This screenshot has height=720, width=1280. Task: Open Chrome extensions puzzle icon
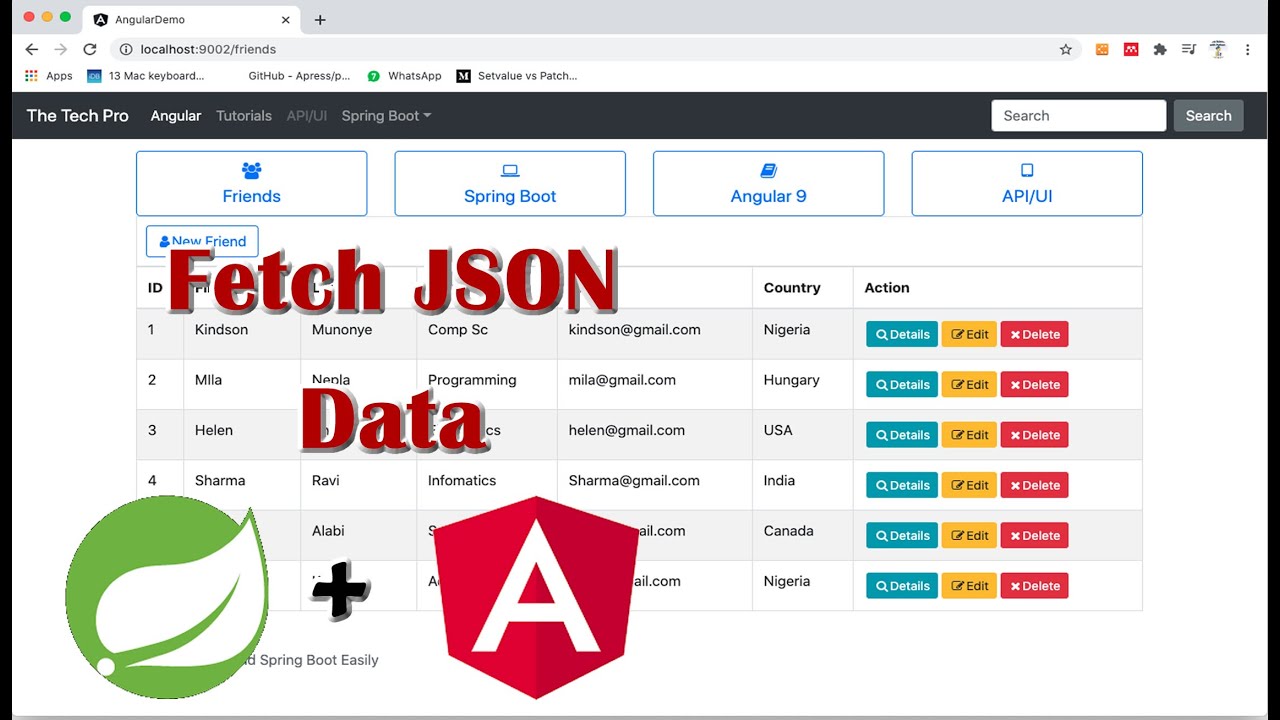1160,49
